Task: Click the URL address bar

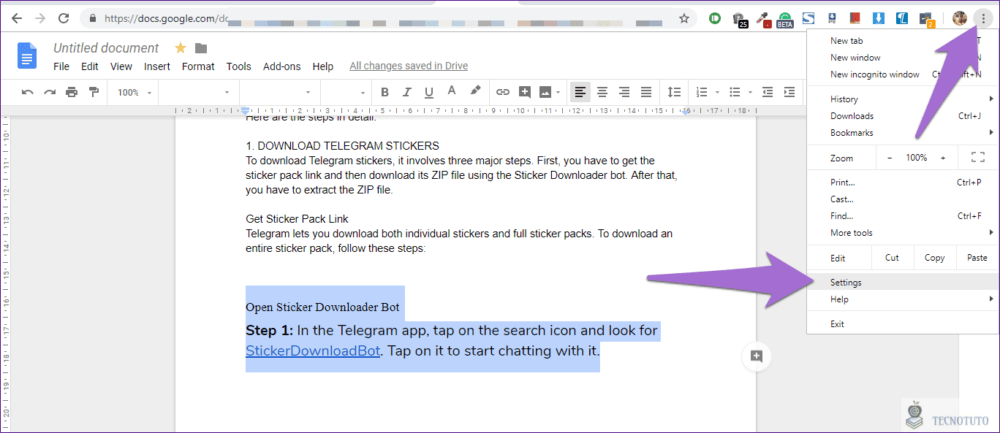Action: pos(387,18)
